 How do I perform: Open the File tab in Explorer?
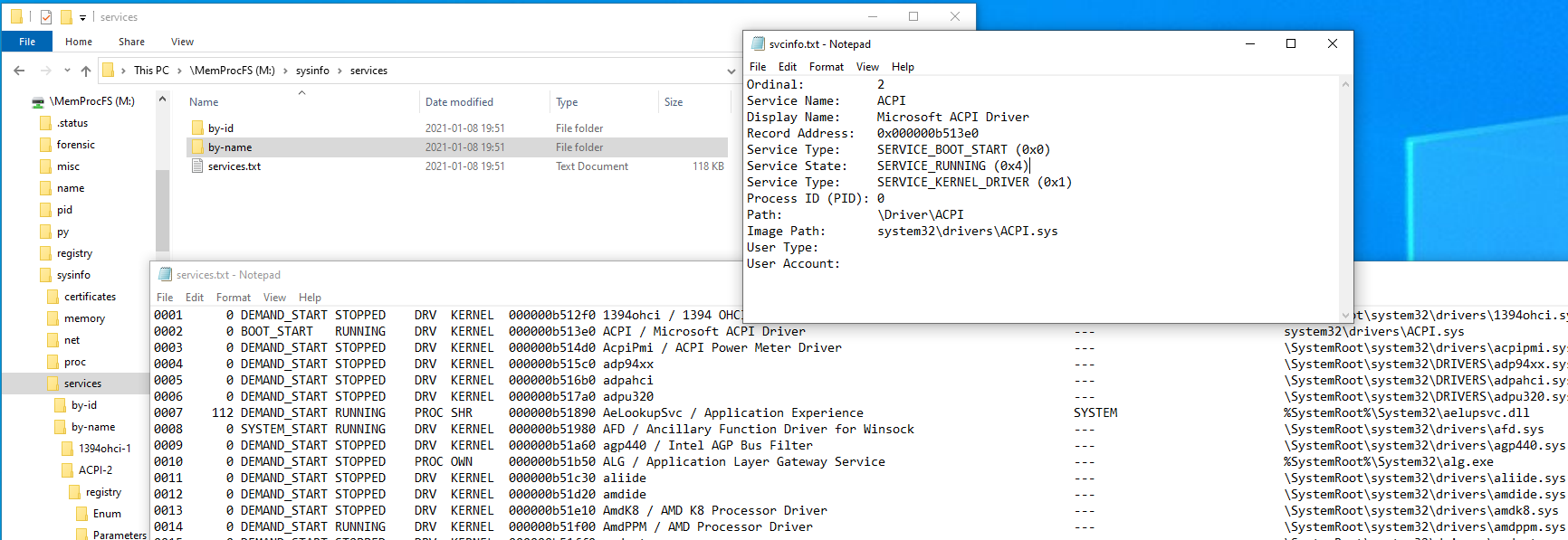(x=27, y=42)
